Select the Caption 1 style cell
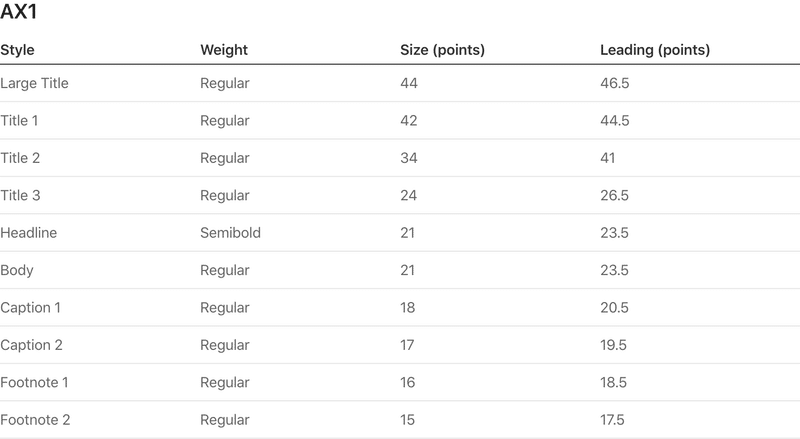The width and height of the screenshot is (800, 439). pos(30,307)
